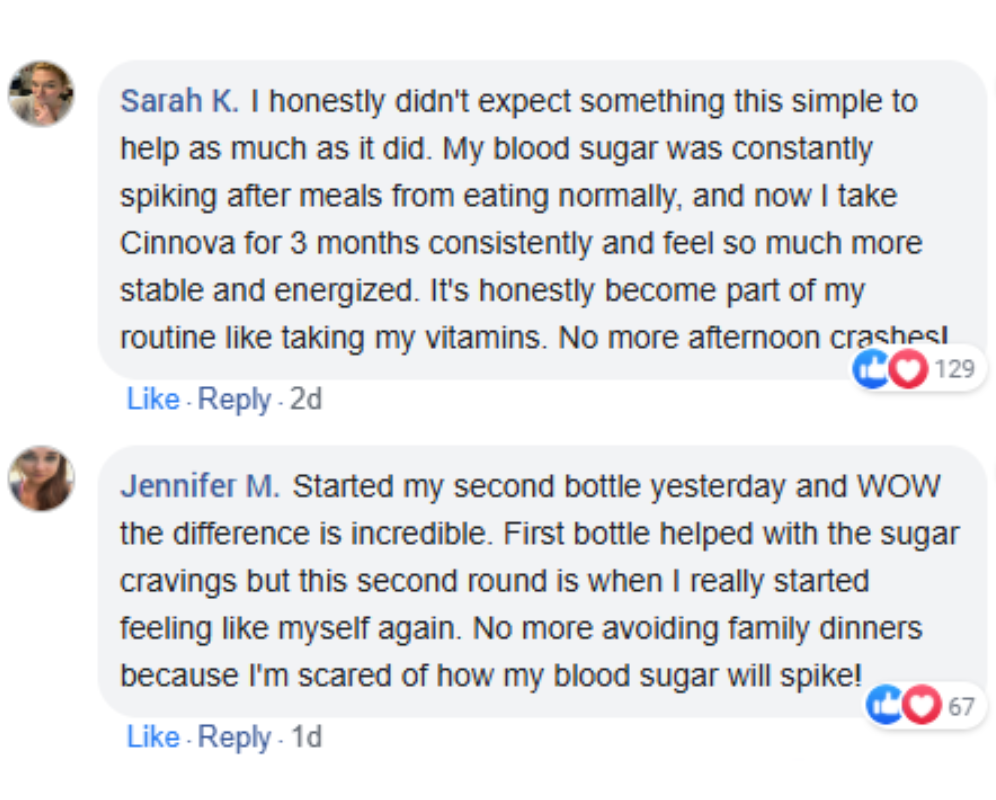
Task: Click the 1d timestamp under Jennifer's comment
Action: (306, 737)
